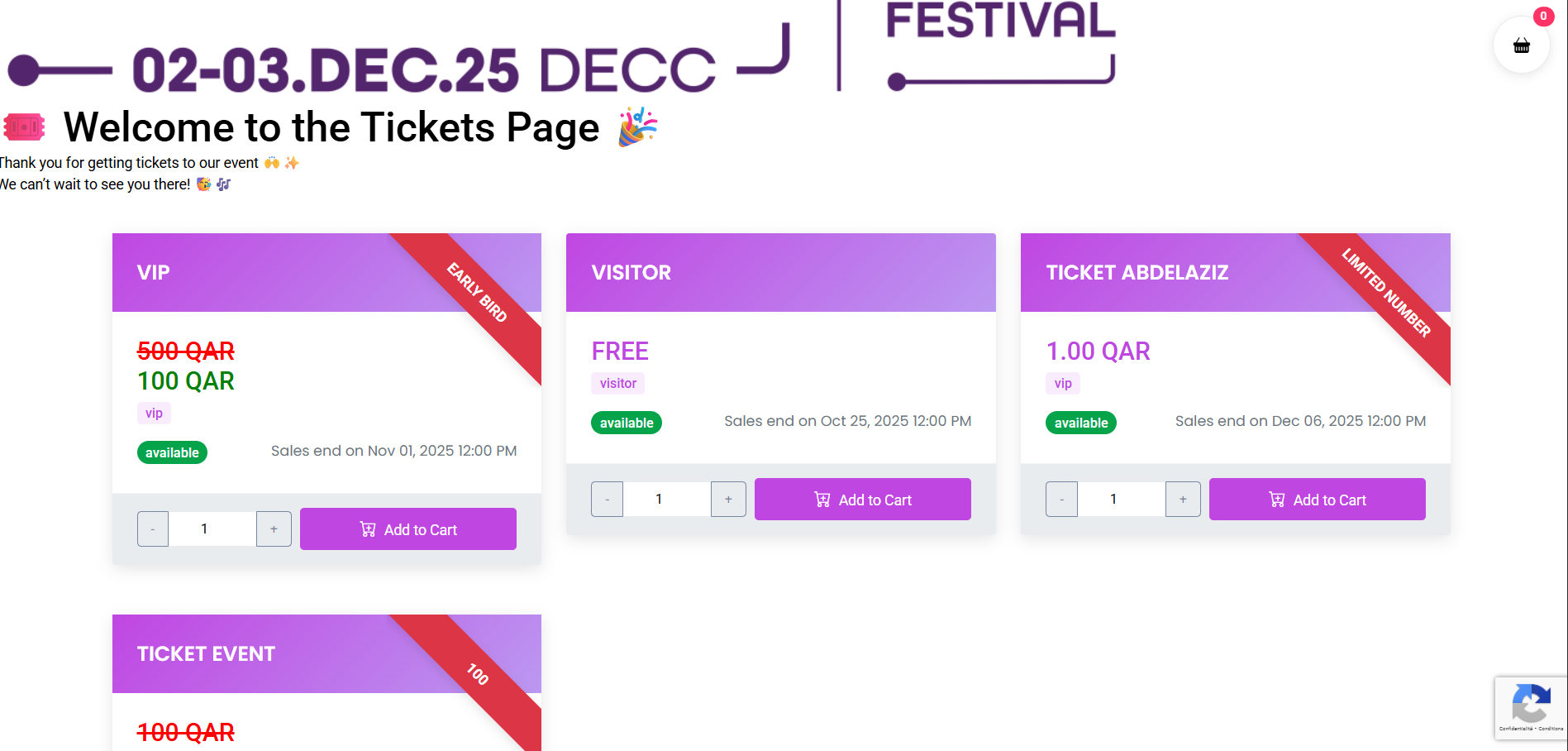Click the cart icon in TICKET ABDELAZIZ Add to Cart
This screenshot has height=751, width=1568.
[1276, 499]
